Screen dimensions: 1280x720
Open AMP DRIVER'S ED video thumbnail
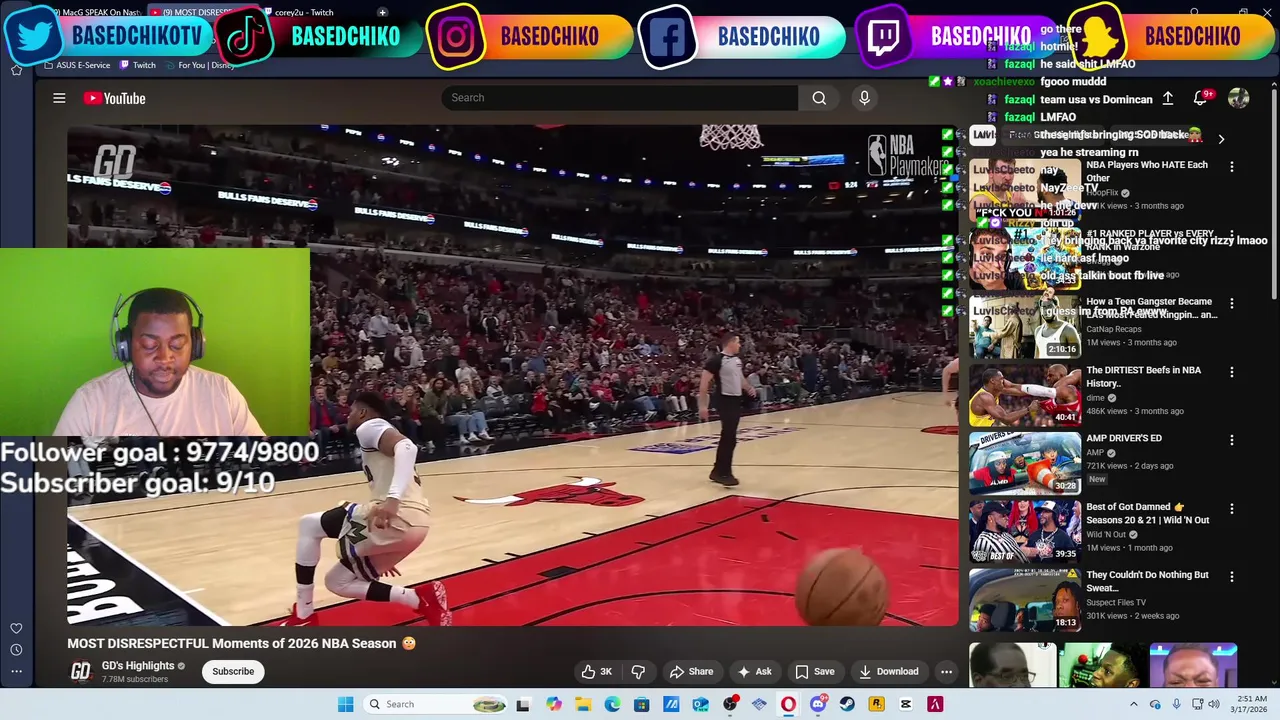coord(1025,463)
